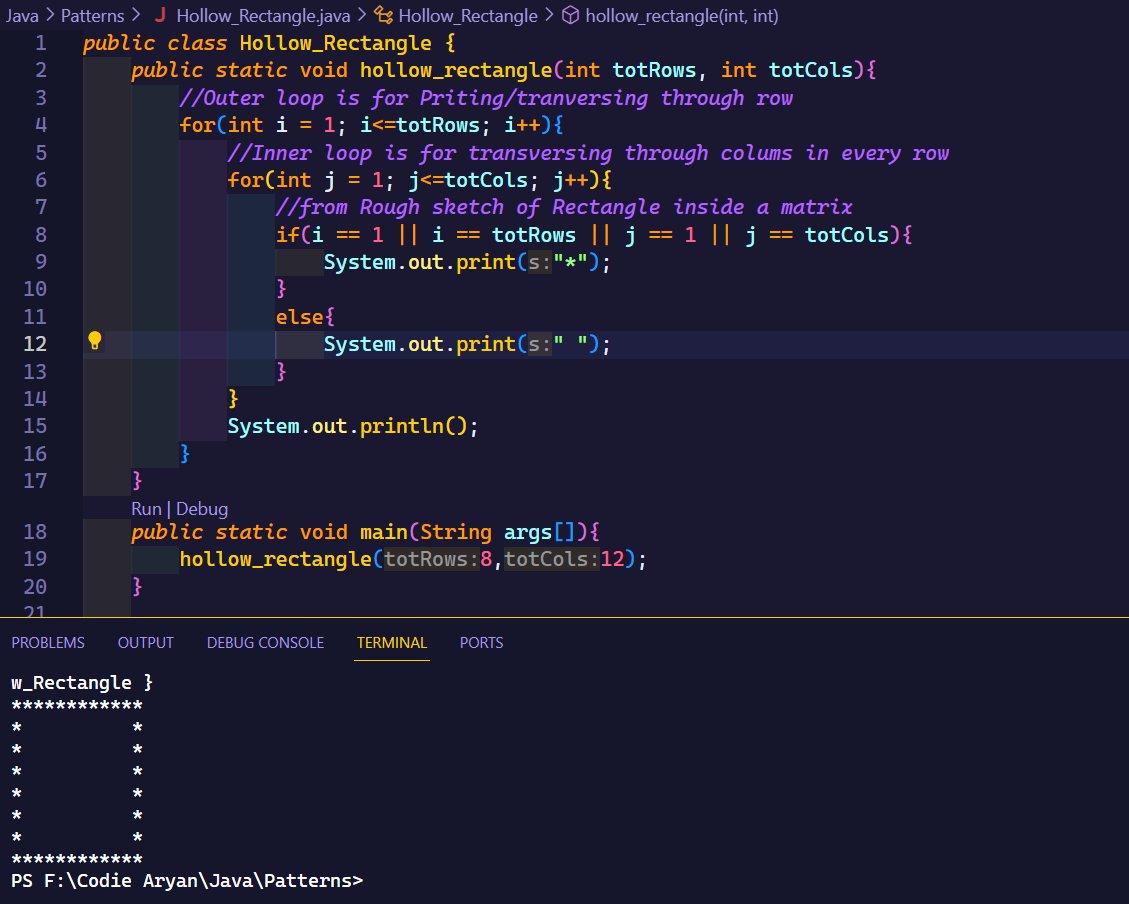Open Hollow_Rectangle.java breadcrumb item
The height and width of the screenshot is (904, 1129).
(263, 15)
